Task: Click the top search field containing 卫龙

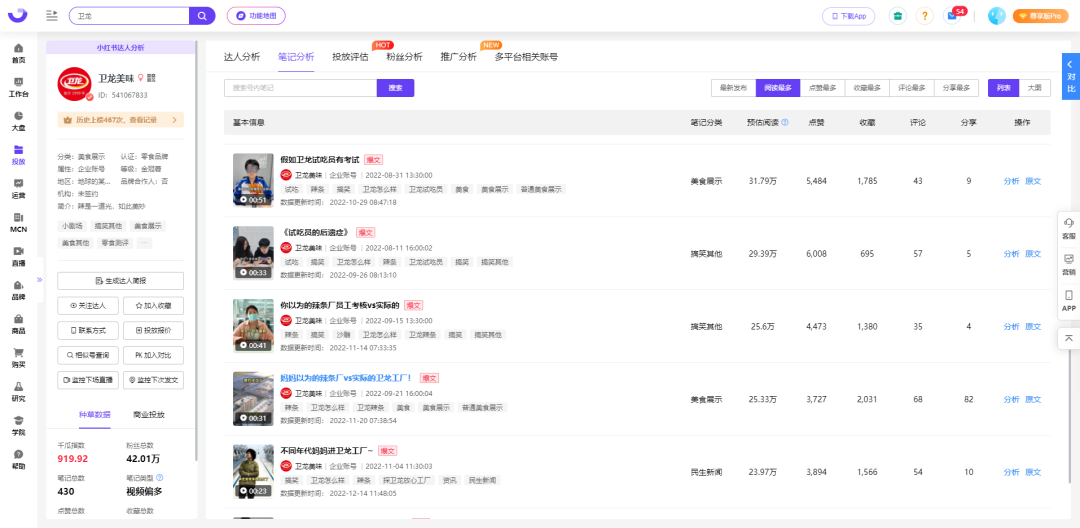Action: coord(129,16)
